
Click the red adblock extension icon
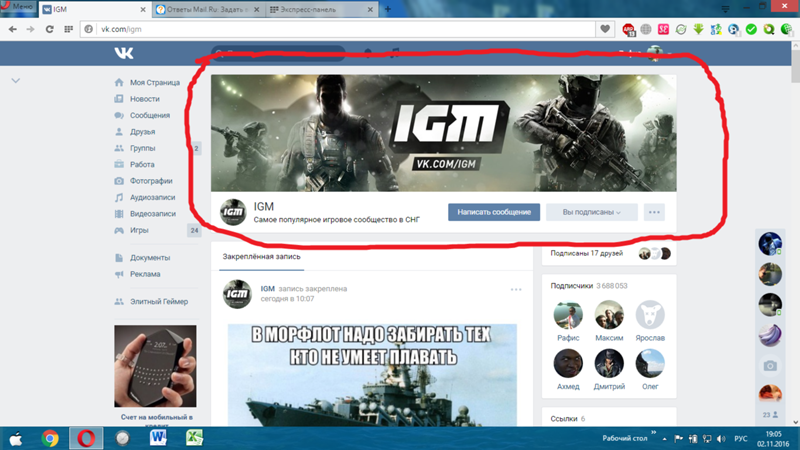628,30
